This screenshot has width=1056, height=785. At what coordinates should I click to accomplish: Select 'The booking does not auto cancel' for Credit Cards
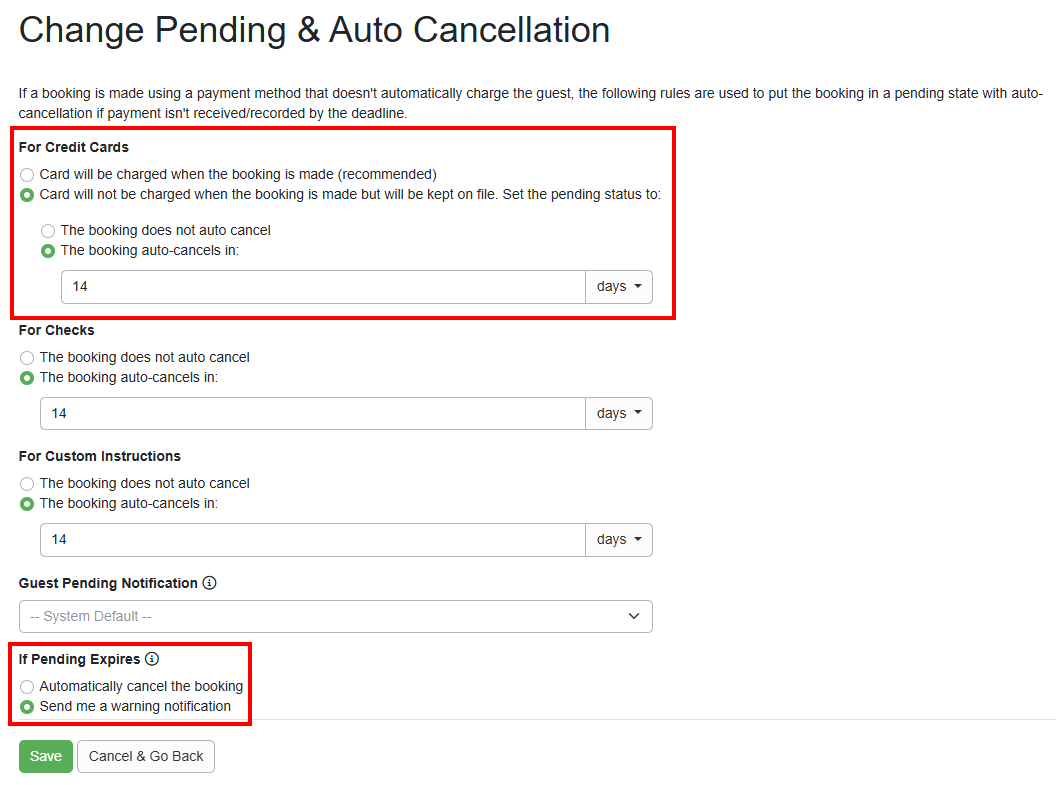[48, 230]
